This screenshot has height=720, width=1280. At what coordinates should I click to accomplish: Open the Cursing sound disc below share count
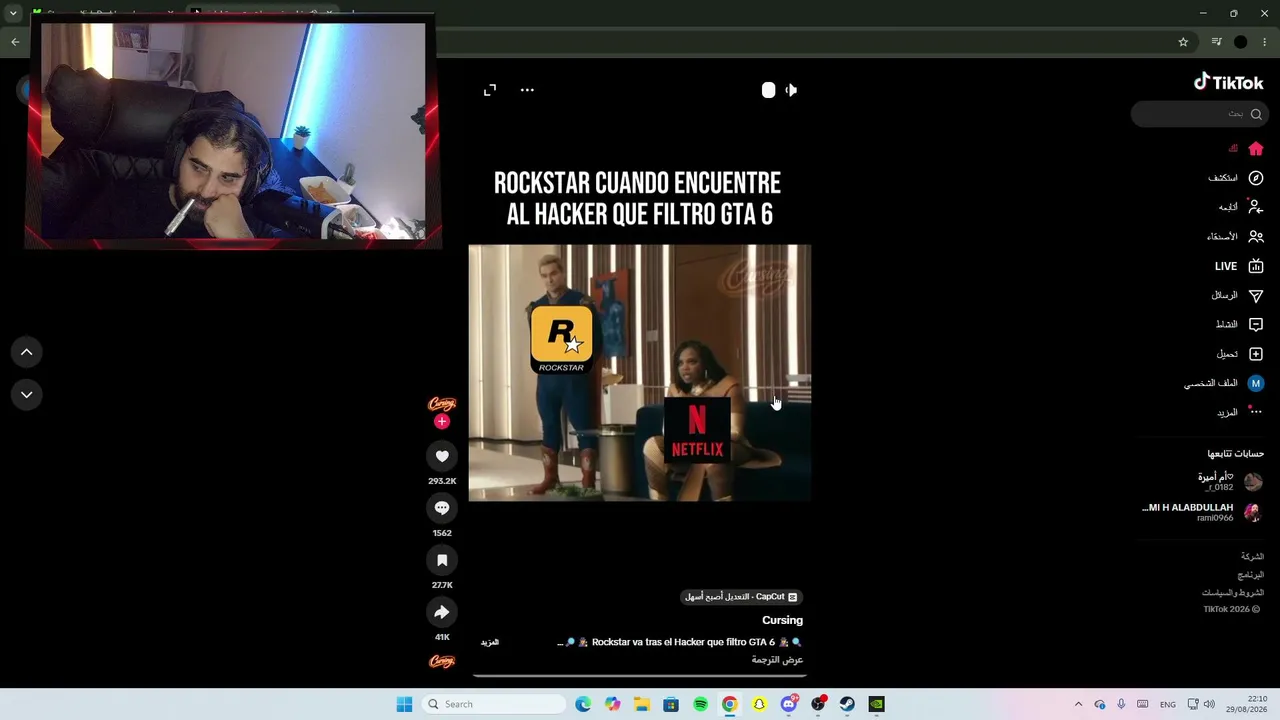tap(442, 661)
